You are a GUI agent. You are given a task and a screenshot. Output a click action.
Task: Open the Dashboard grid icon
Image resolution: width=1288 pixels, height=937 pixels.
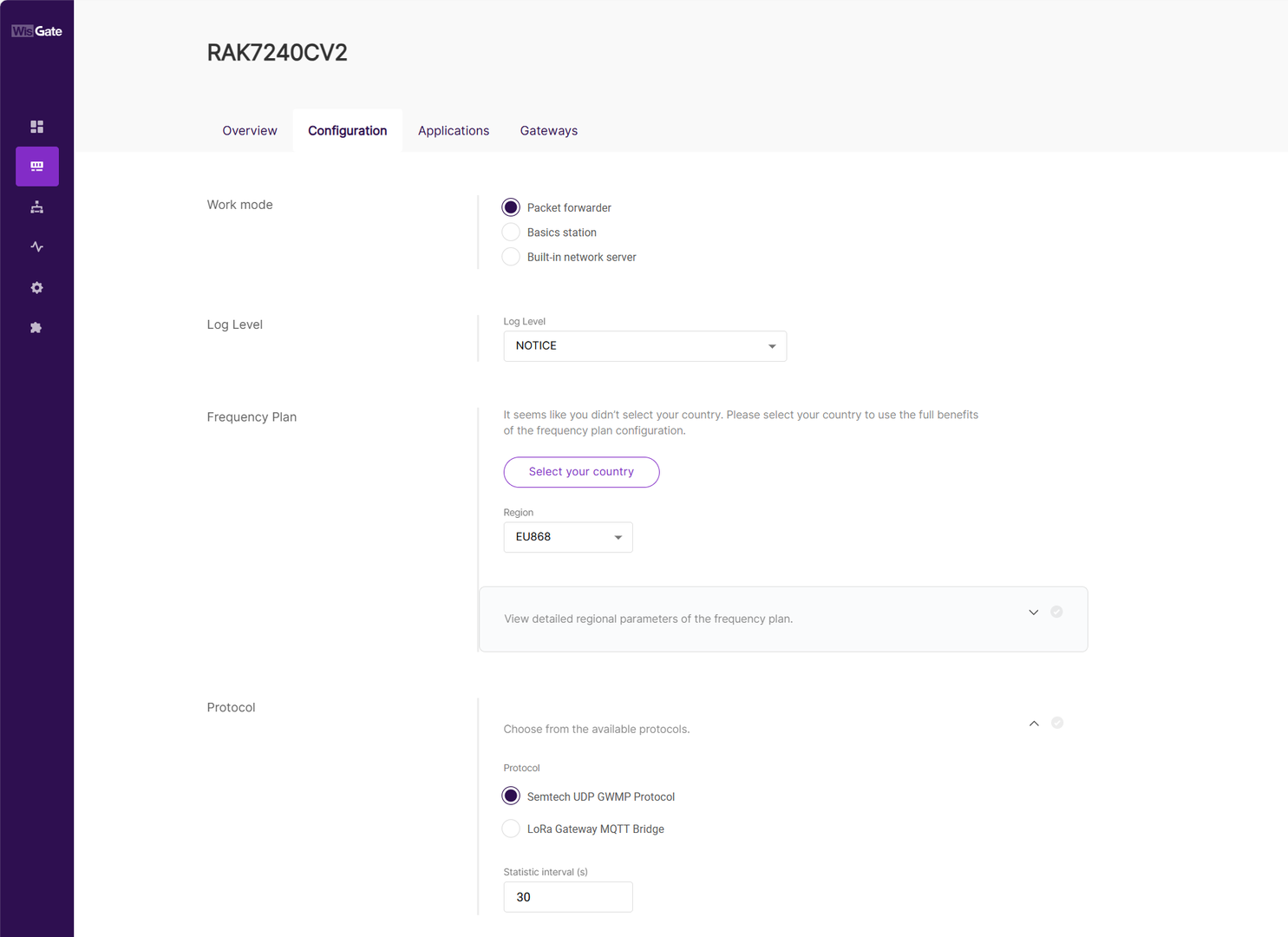point(36,127)
